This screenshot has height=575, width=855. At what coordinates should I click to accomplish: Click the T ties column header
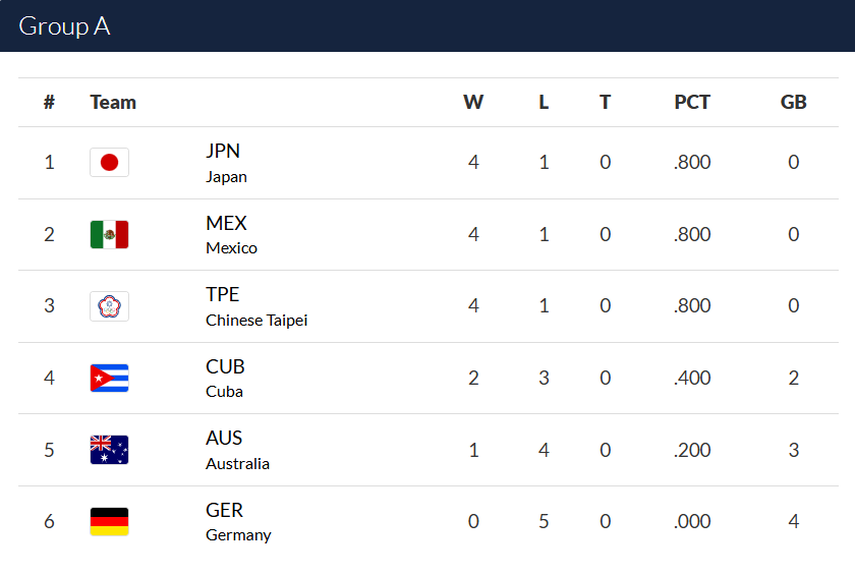point(605,102)
